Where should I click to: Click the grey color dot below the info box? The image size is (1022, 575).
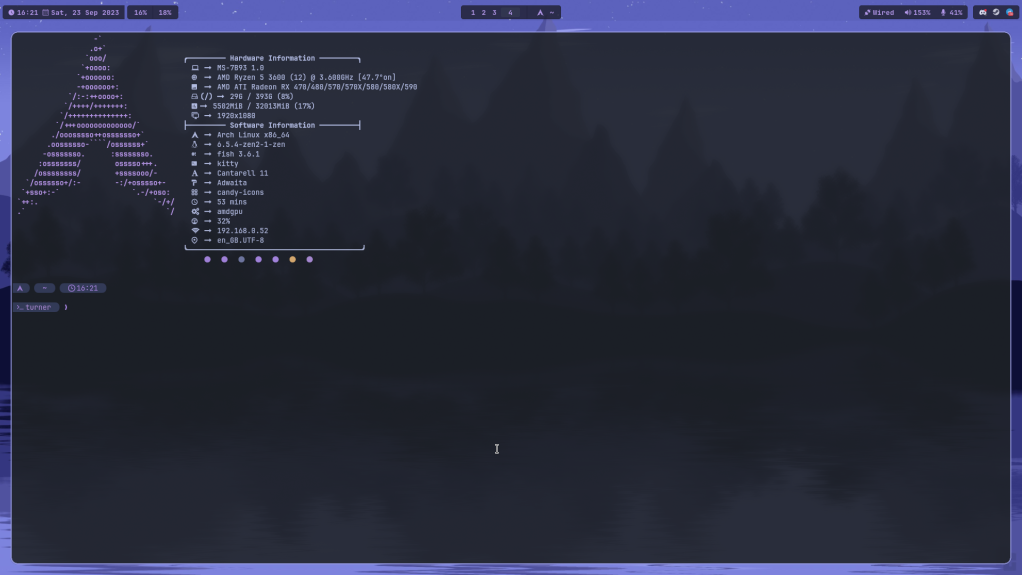tap(241, 259)
